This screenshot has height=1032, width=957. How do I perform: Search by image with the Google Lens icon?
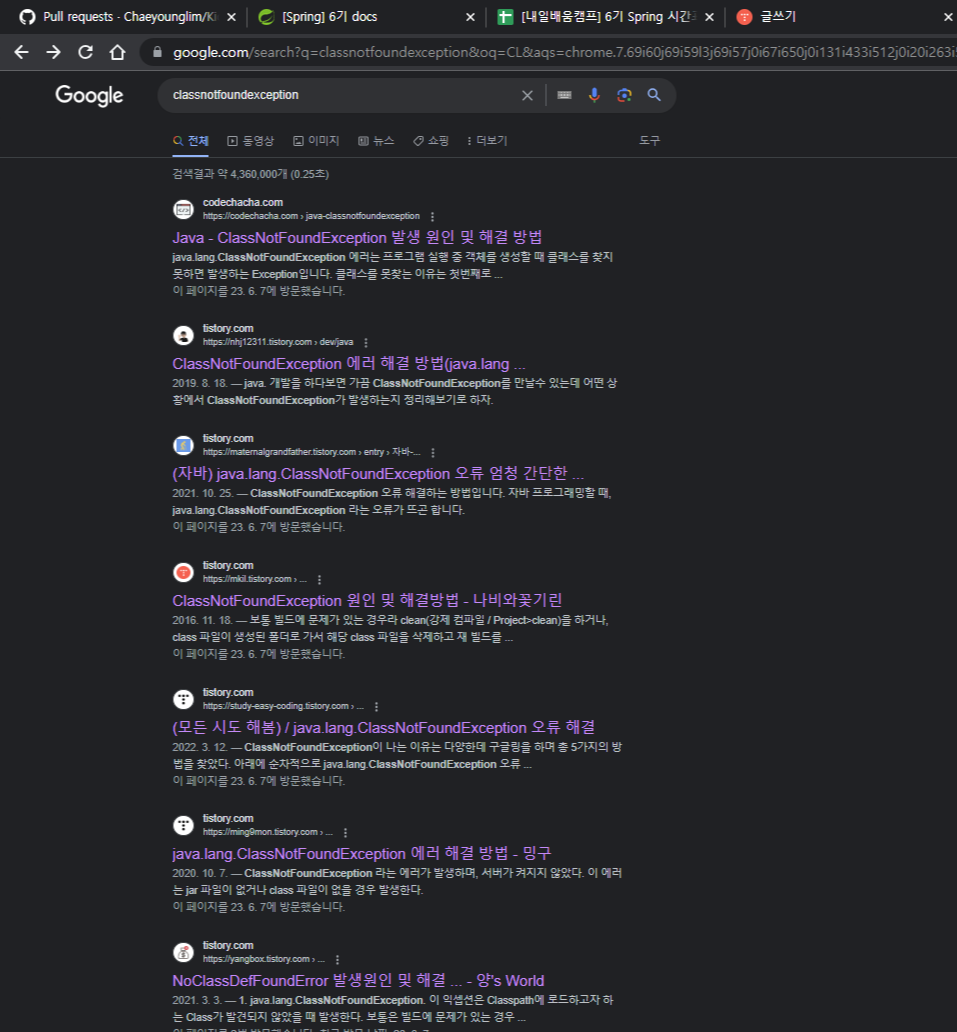pos(624,95)
